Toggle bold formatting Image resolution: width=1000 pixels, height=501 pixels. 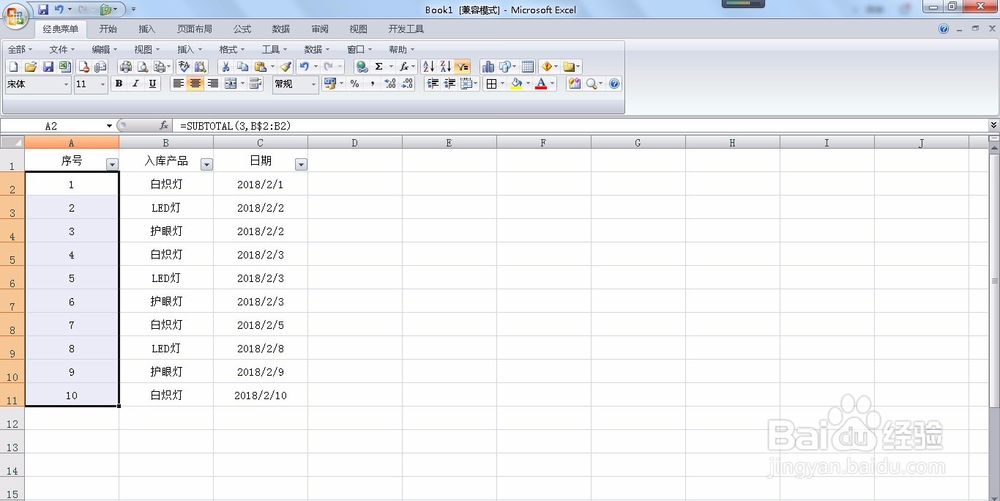(119, 84)
